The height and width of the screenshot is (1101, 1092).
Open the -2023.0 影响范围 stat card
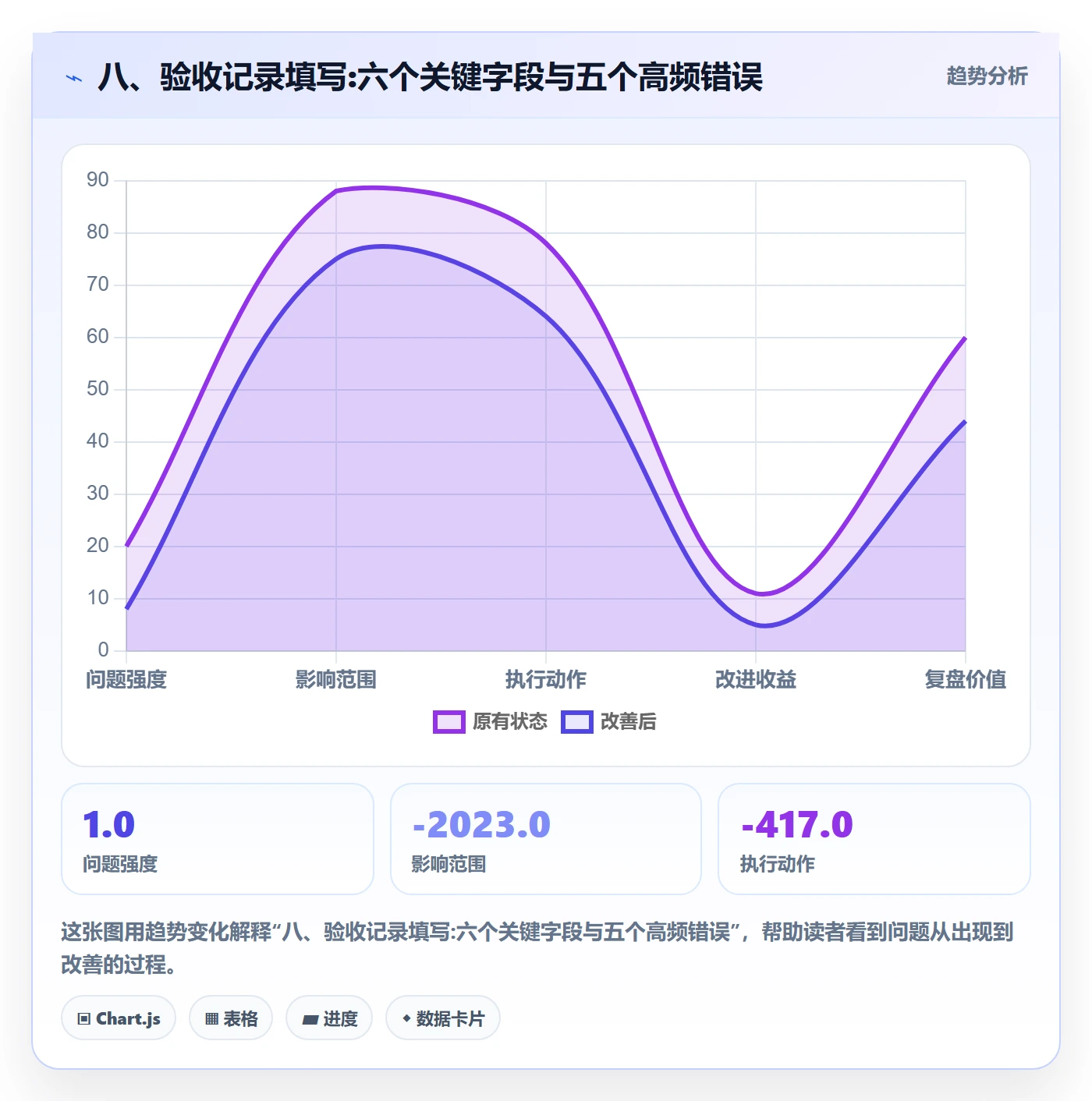pyautogui.click(x=546, y=839)
